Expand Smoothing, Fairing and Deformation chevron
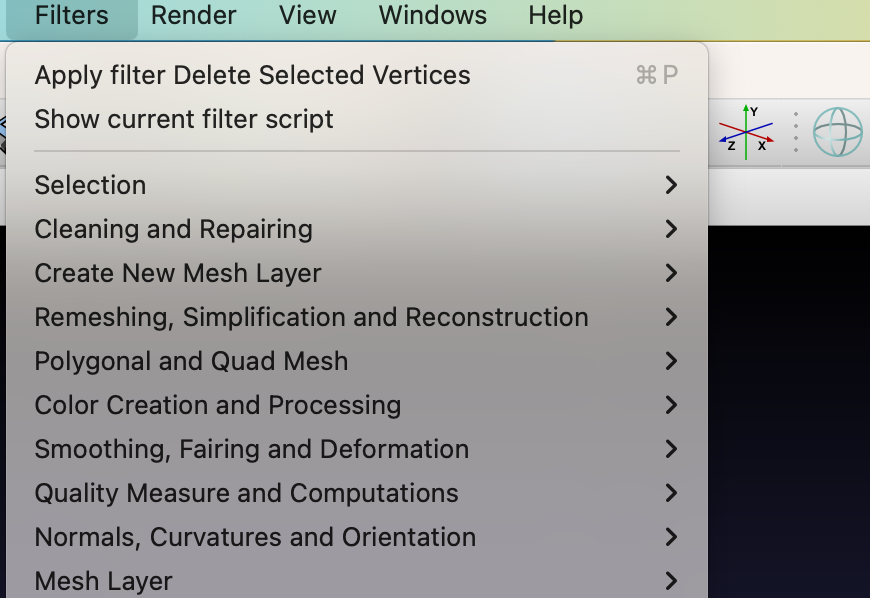The width and height of the screenshot is (870, 598). (671, 449)
